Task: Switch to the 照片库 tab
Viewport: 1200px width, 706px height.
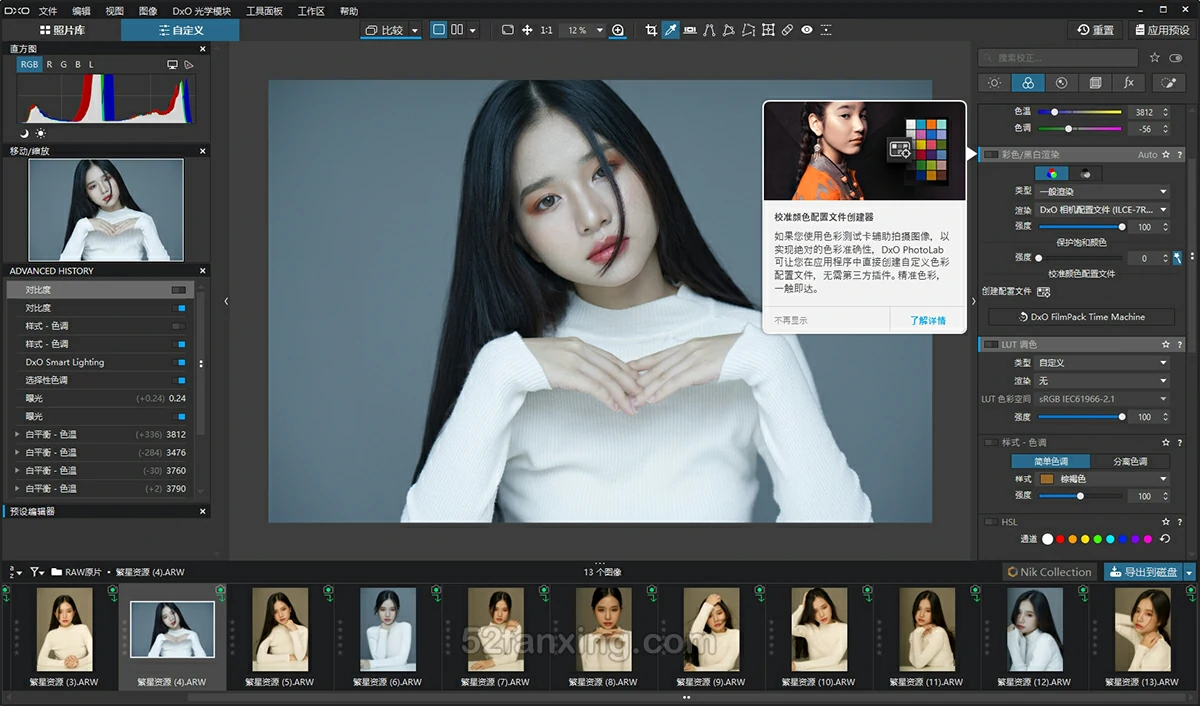Action: pos(61,30)
